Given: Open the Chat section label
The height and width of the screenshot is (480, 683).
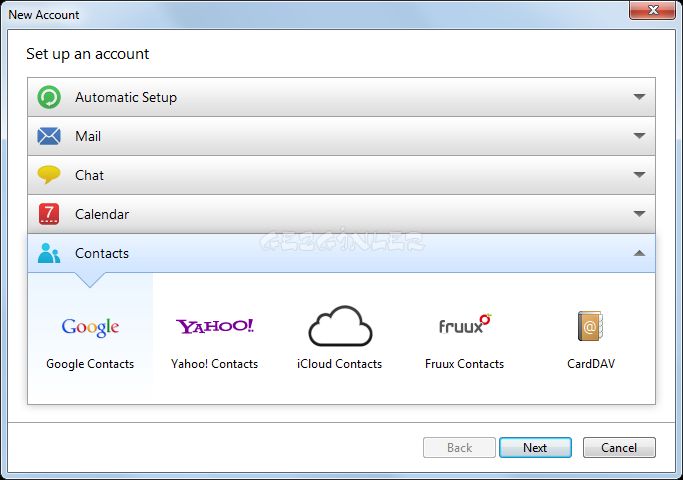Looking at the screenshot, I should click(x=89, y=175).
